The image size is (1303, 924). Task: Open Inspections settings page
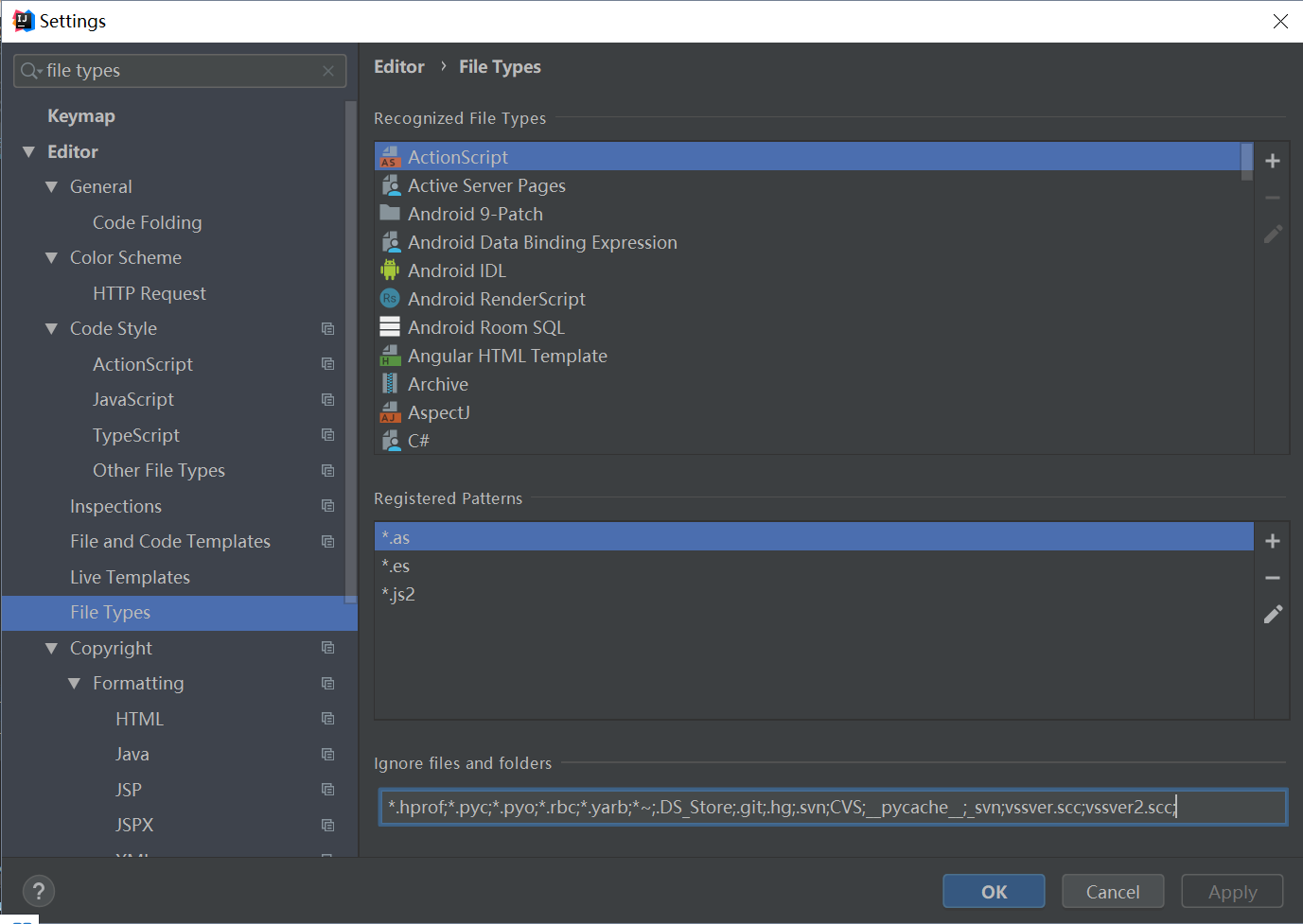pyautogui.click(x=115, y=506)
